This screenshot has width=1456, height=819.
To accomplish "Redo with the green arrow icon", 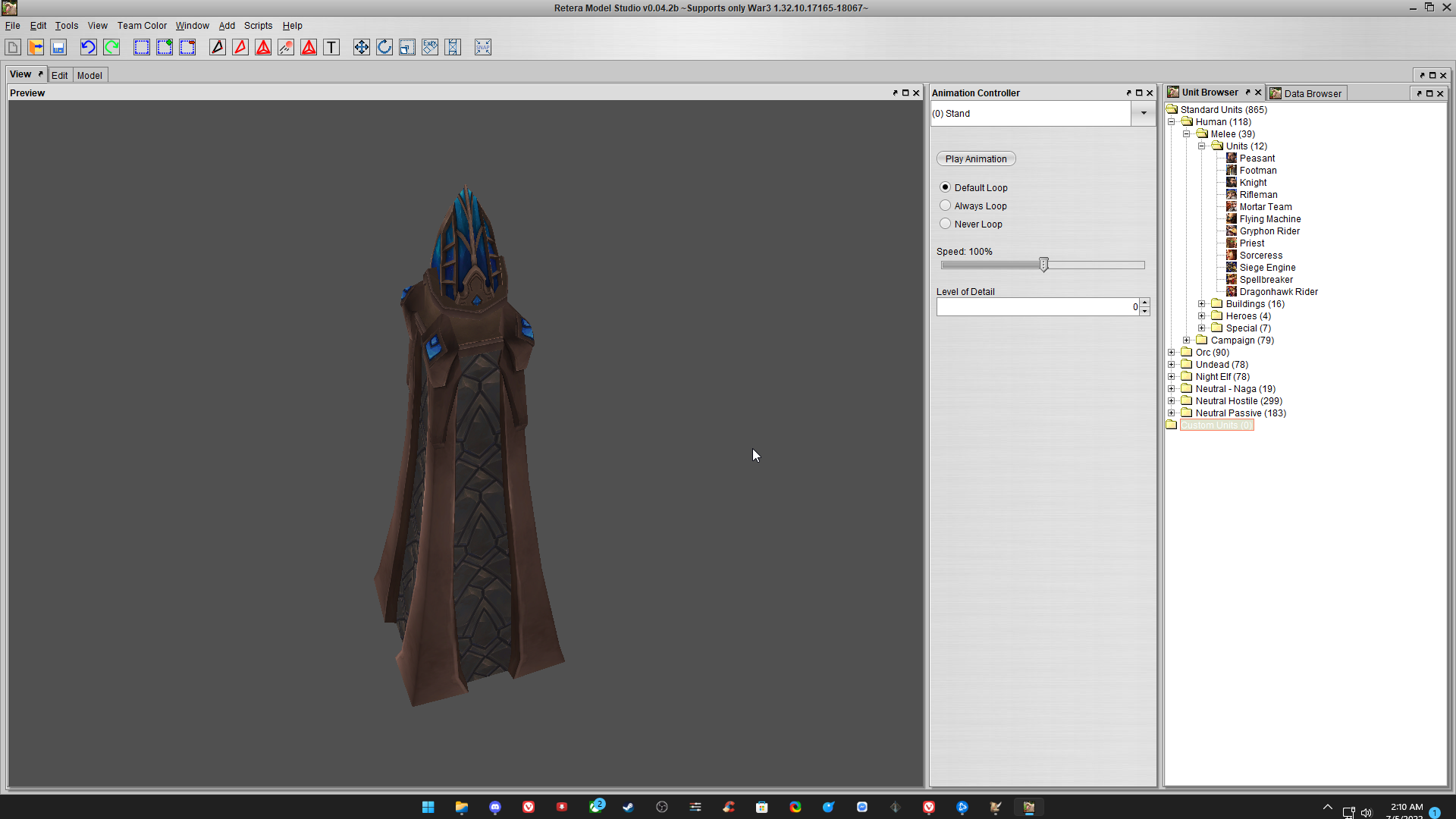I will pyautogui.click(x=111, y=47).
